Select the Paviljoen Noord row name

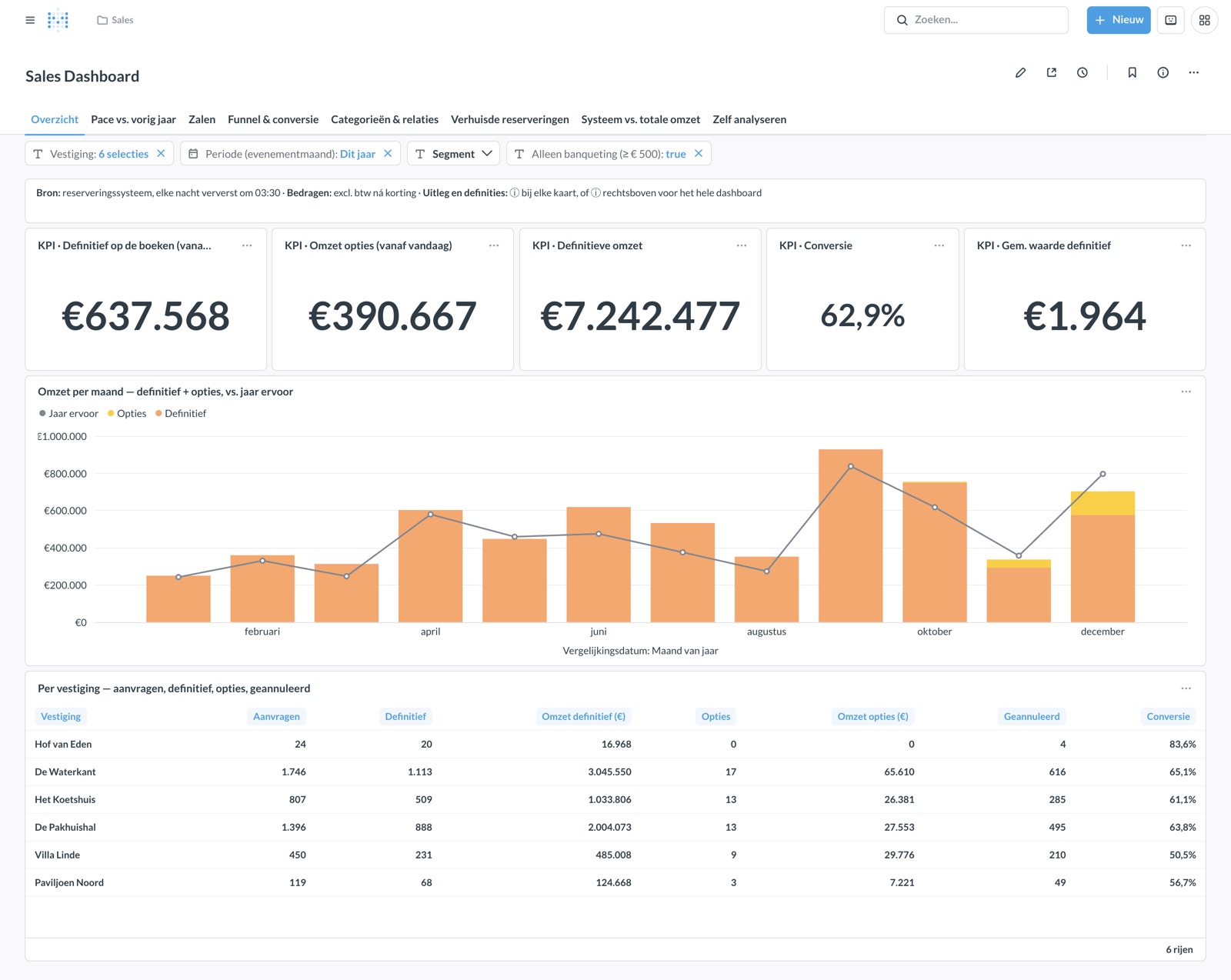tap(69, 882)
